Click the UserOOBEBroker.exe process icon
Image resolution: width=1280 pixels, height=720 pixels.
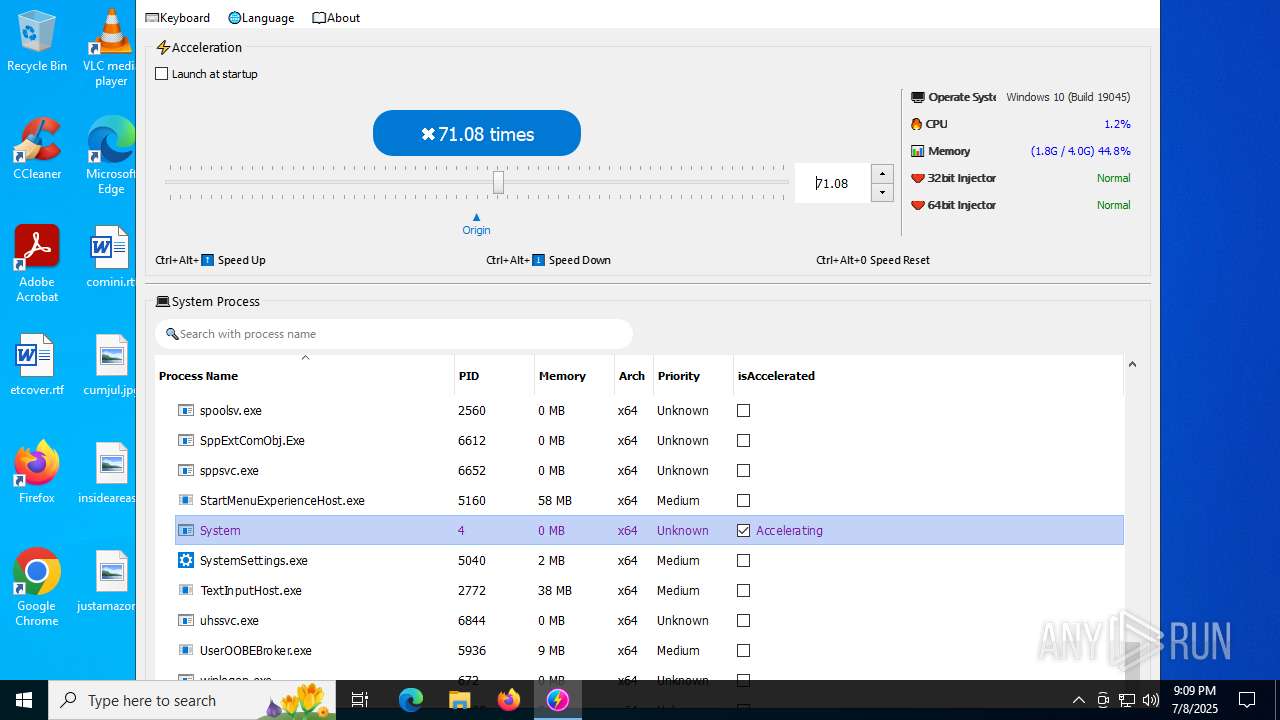tap(185, 651)
